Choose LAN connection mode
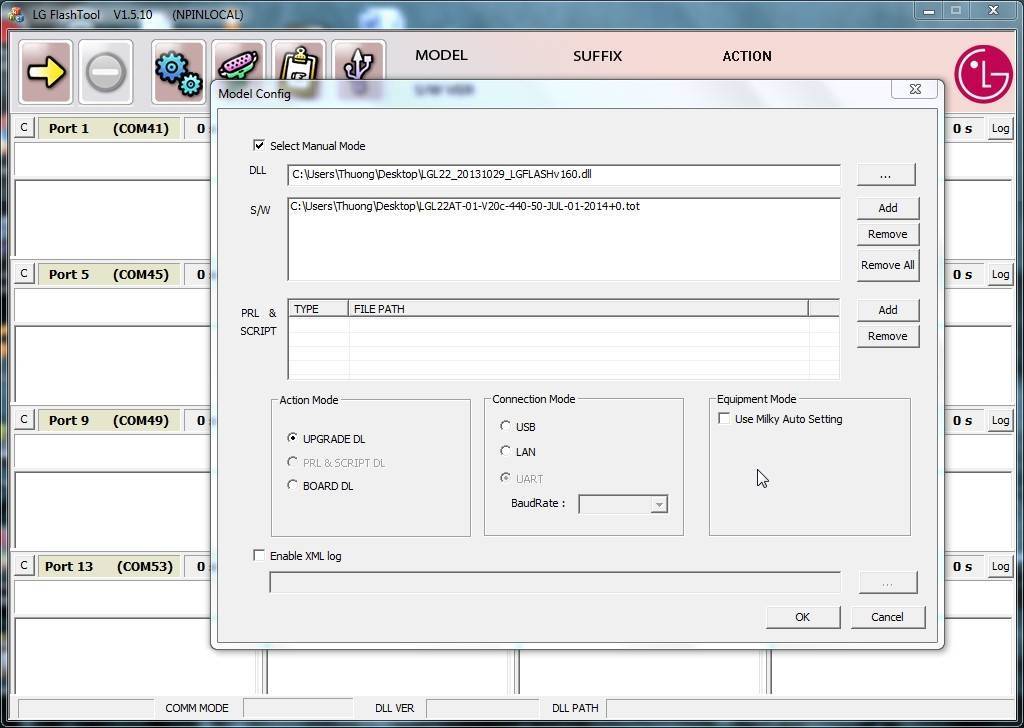This screenshot has width=1024, height=728. [505, 451]
